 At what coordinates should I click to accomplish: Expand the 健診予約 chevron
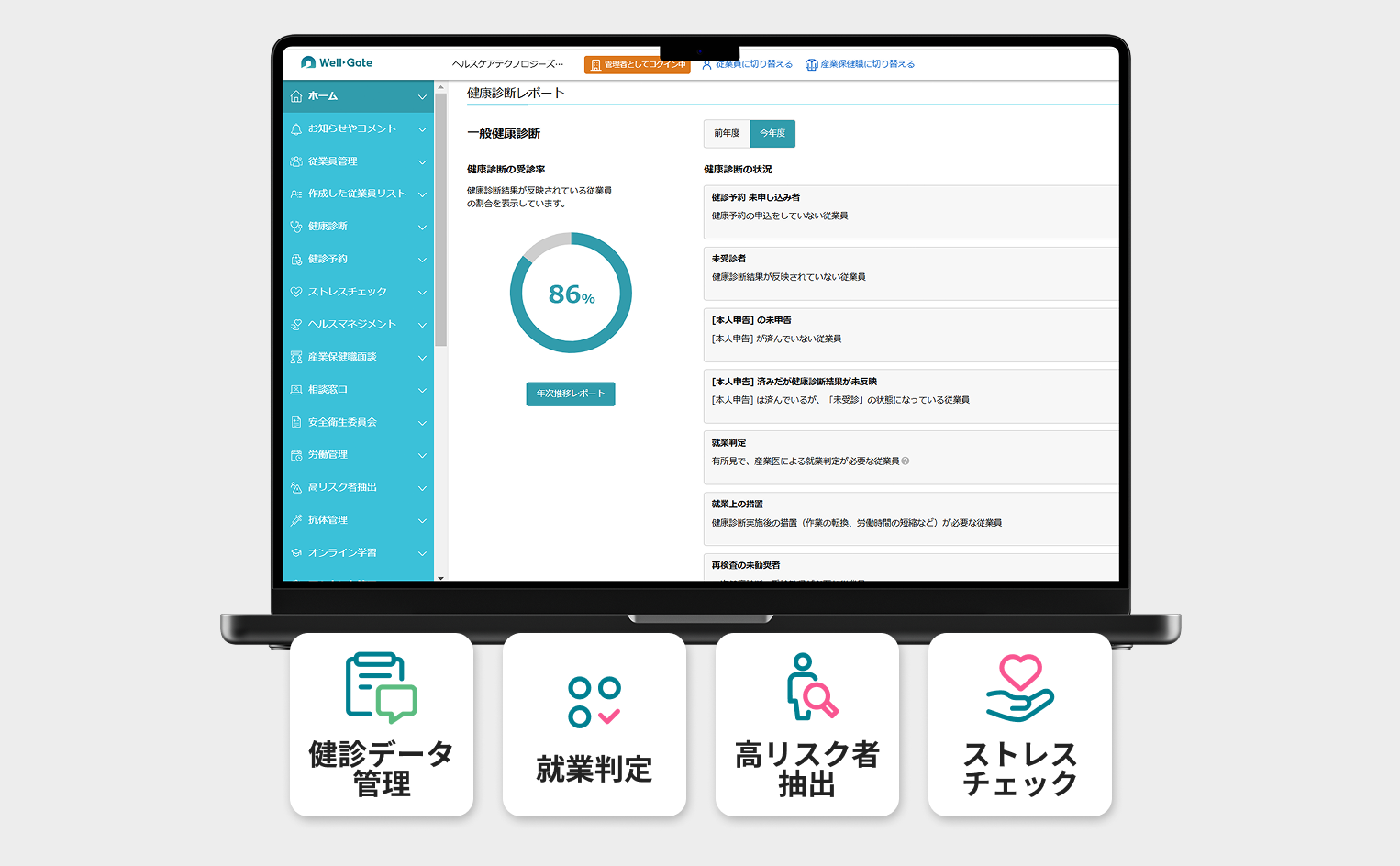[x=422, y=260]
